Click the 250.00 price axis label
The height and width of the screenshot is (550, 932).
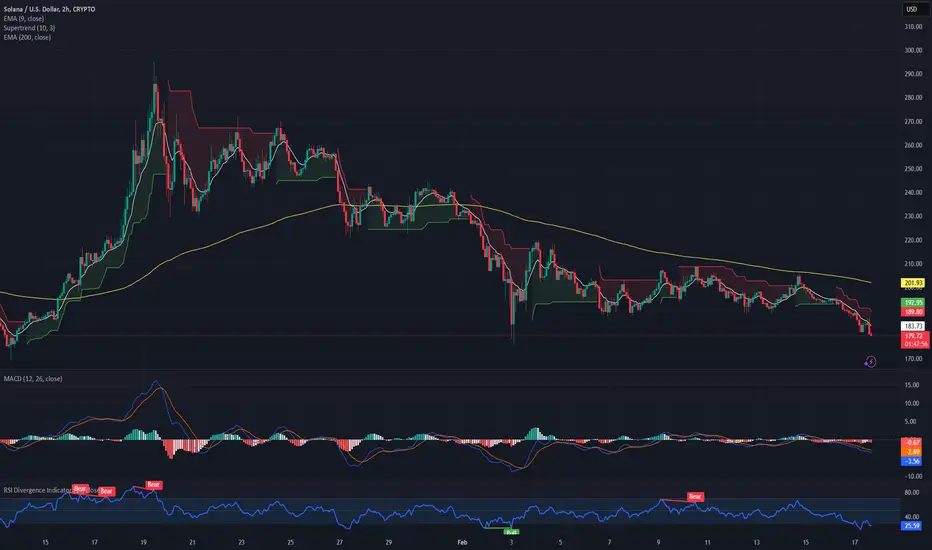(x=913, y=169)
